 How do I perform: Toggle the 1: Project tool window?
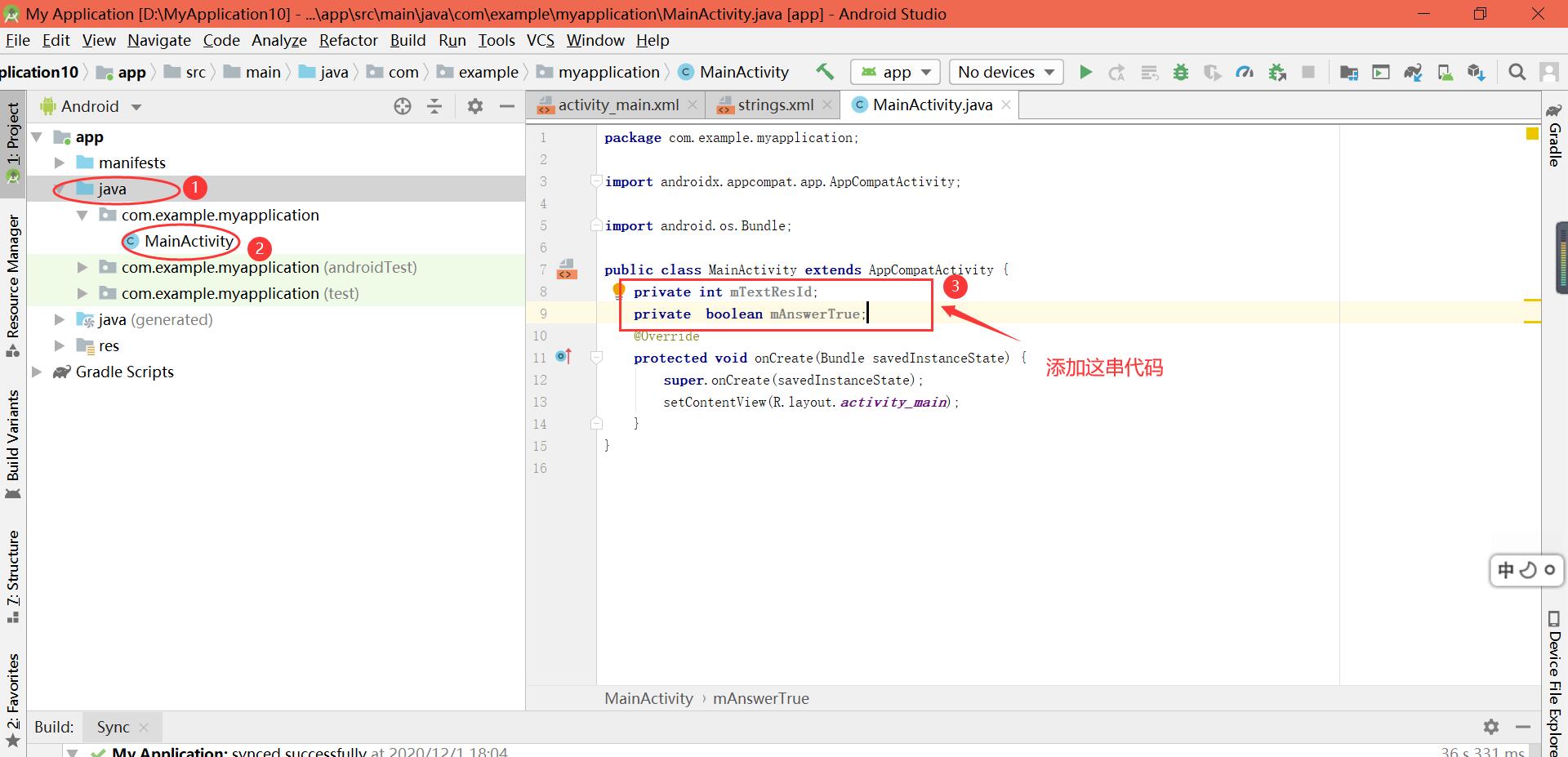coord(13,142)
